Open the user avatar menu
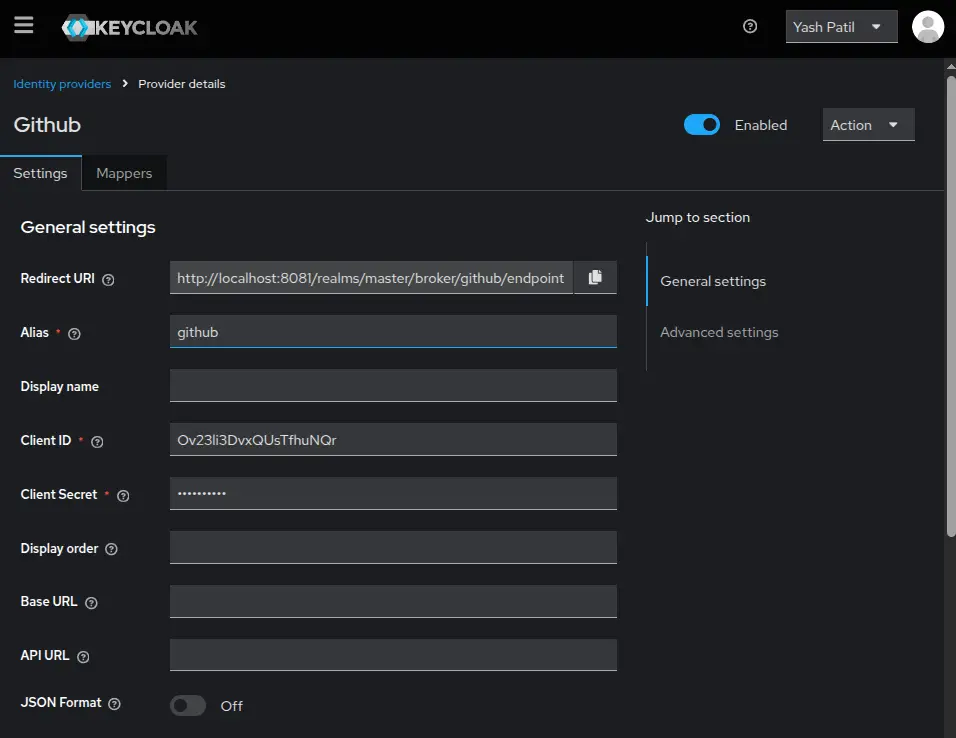This screenshot has width=956, height=738. coord(927,26)
